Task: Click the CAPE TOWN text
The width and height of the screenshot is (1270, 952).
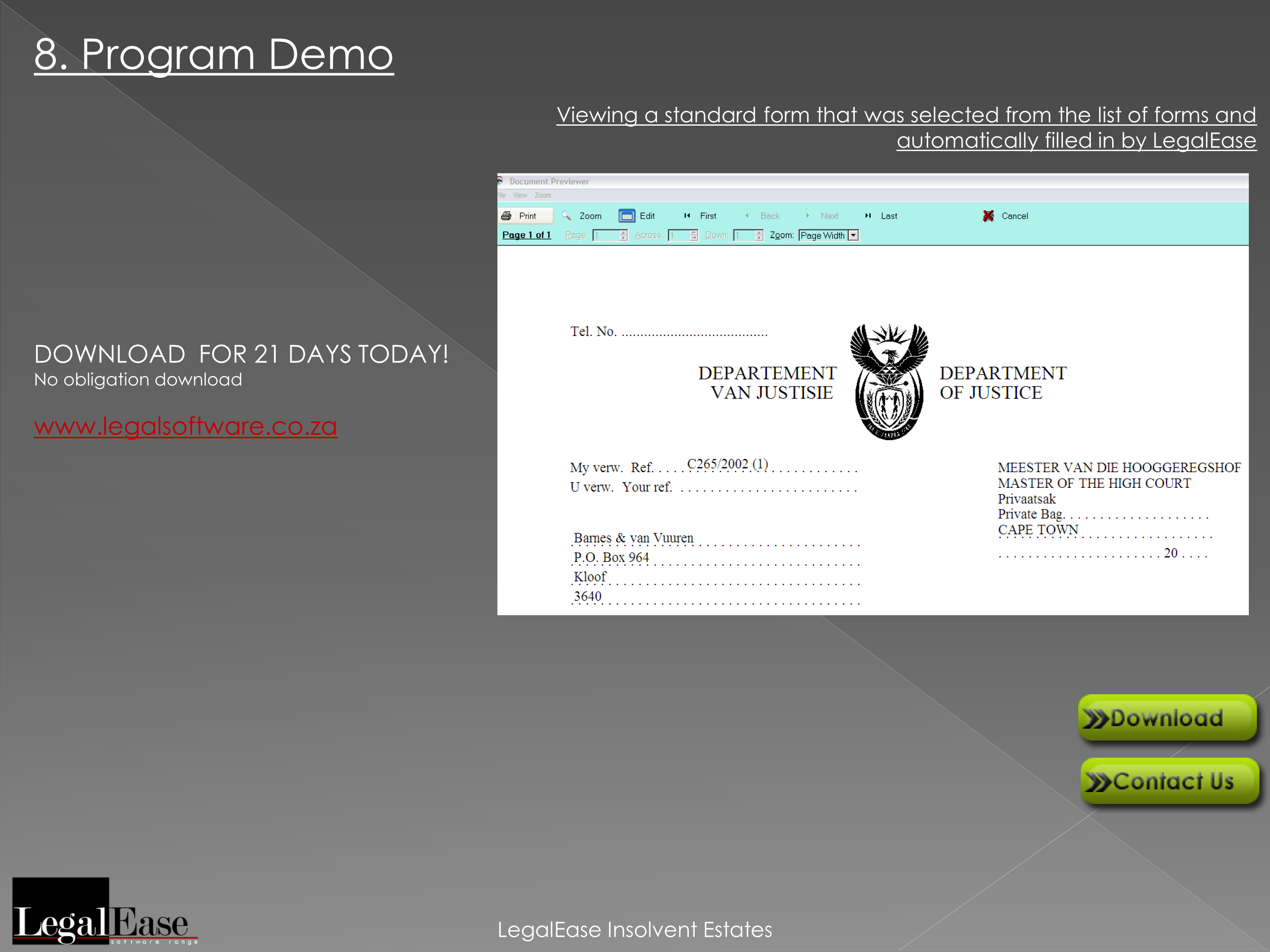Action: point(1038,530)
